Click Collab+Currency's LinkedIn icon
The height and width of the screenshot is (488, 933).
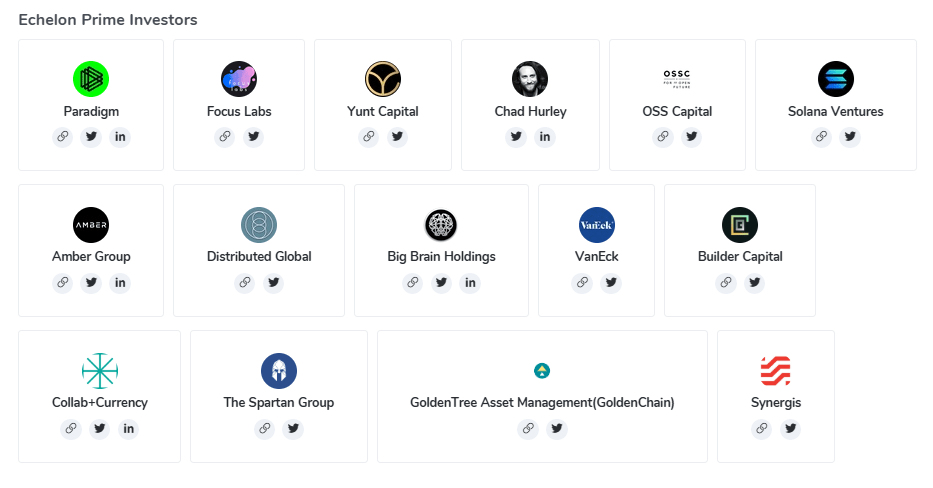[128, 429]
